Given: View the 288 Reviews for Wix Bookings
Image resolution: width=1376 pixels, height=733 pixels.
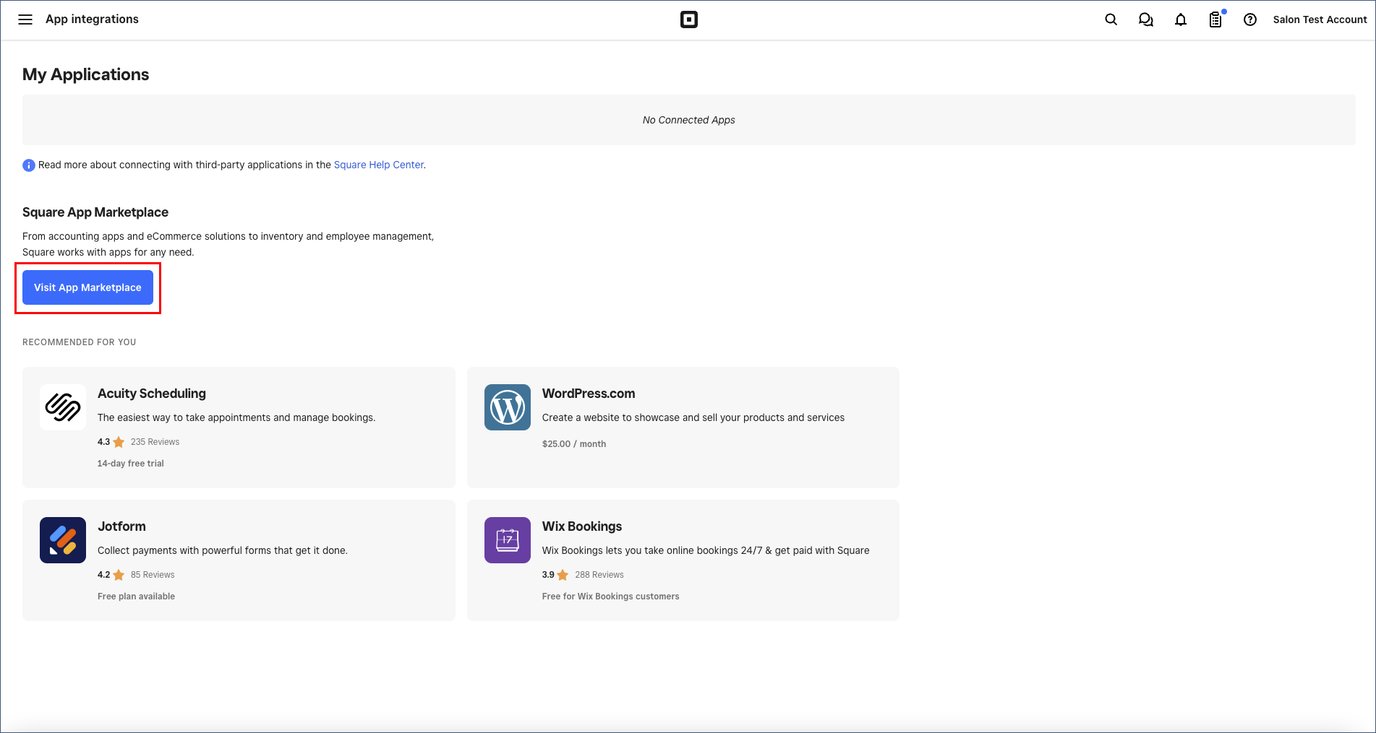Looking at the screenshot, I should [599, 574].
